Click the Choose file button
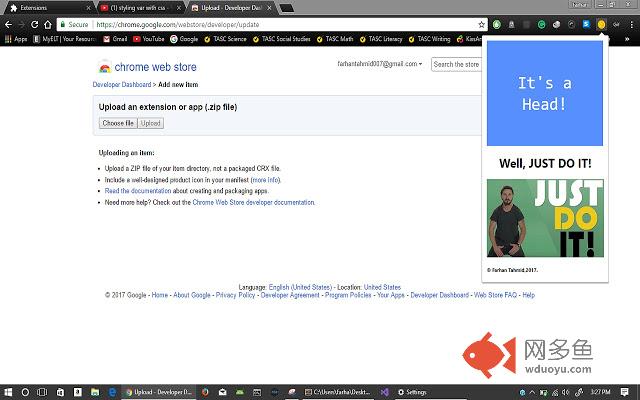640x400 pixels. pos(118,123)
